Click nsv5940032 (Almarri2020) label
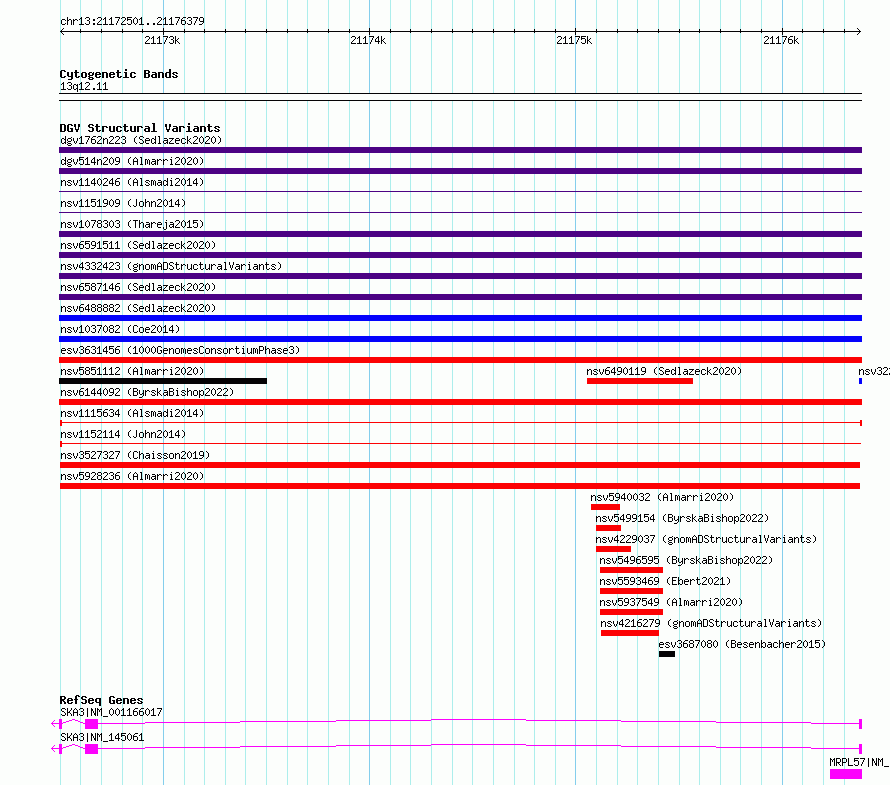This screenshot has width=890, height=785. point(662,497)
